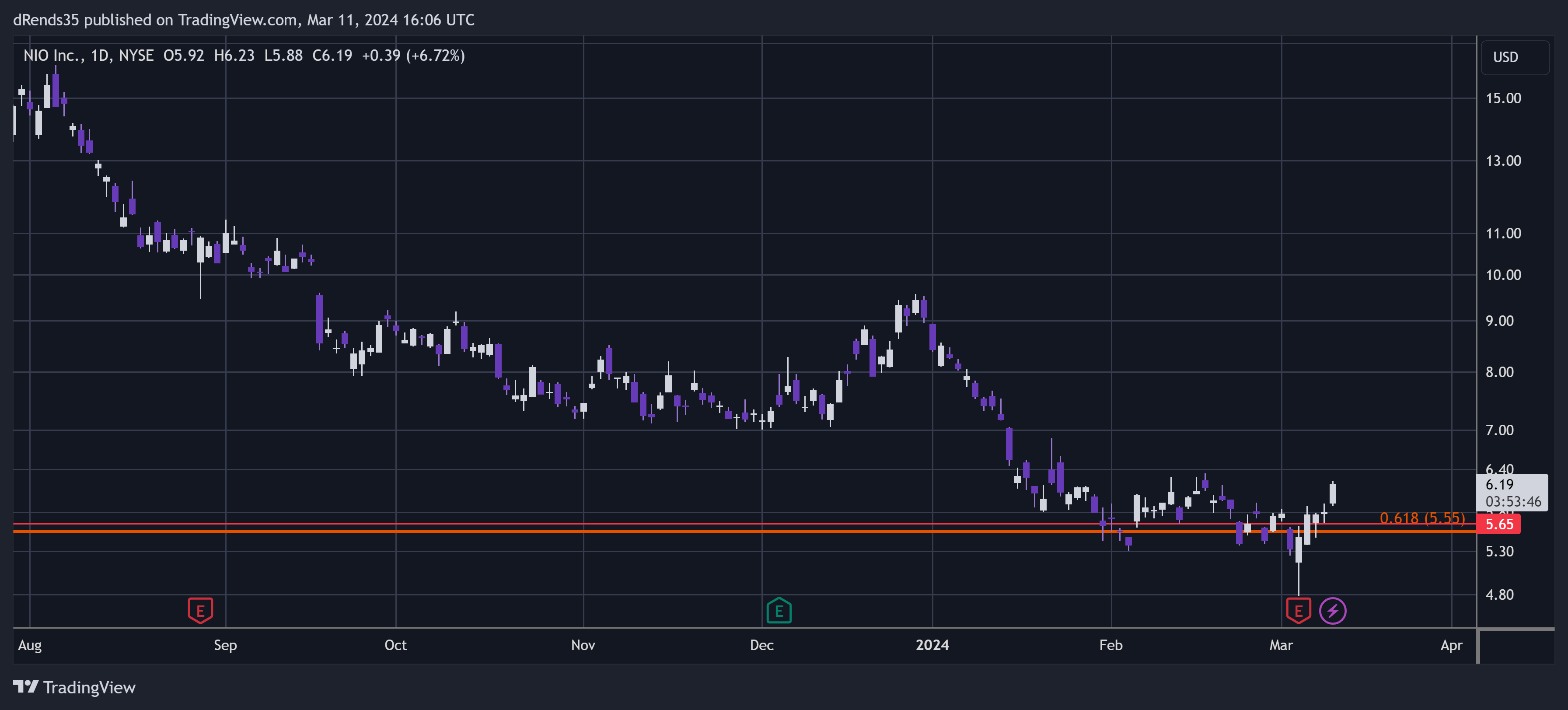Open the USD currency selector
Image resolution: width=1568 pixels, height=710 pixels.
point(1515,57)
